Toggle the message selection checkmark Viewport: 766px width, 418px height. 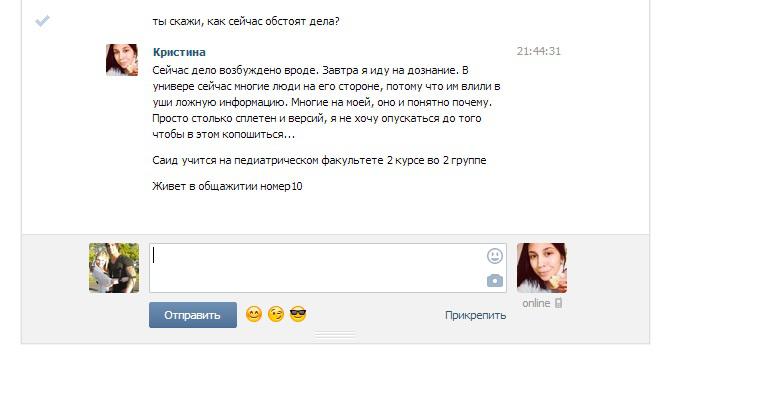click(x=43, y=21)
